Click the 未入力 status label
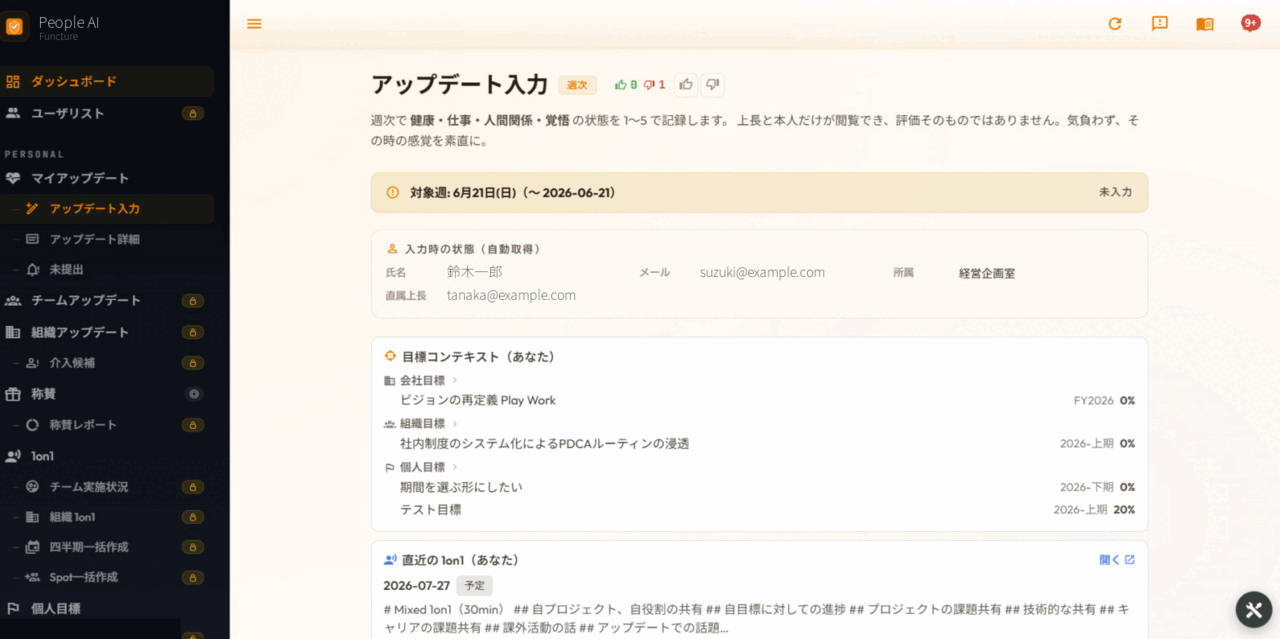 (x=1115, y=192)
